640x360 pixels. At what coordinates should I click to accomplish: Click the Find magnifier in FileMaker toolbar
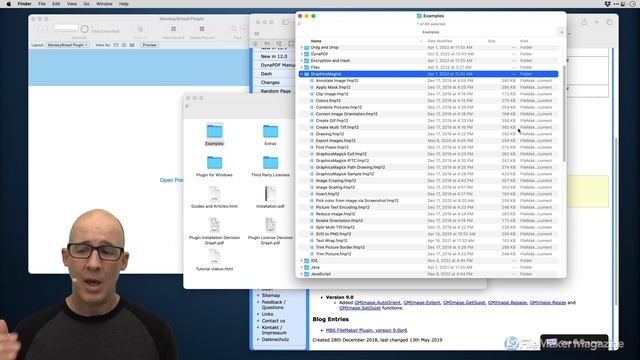234,29
